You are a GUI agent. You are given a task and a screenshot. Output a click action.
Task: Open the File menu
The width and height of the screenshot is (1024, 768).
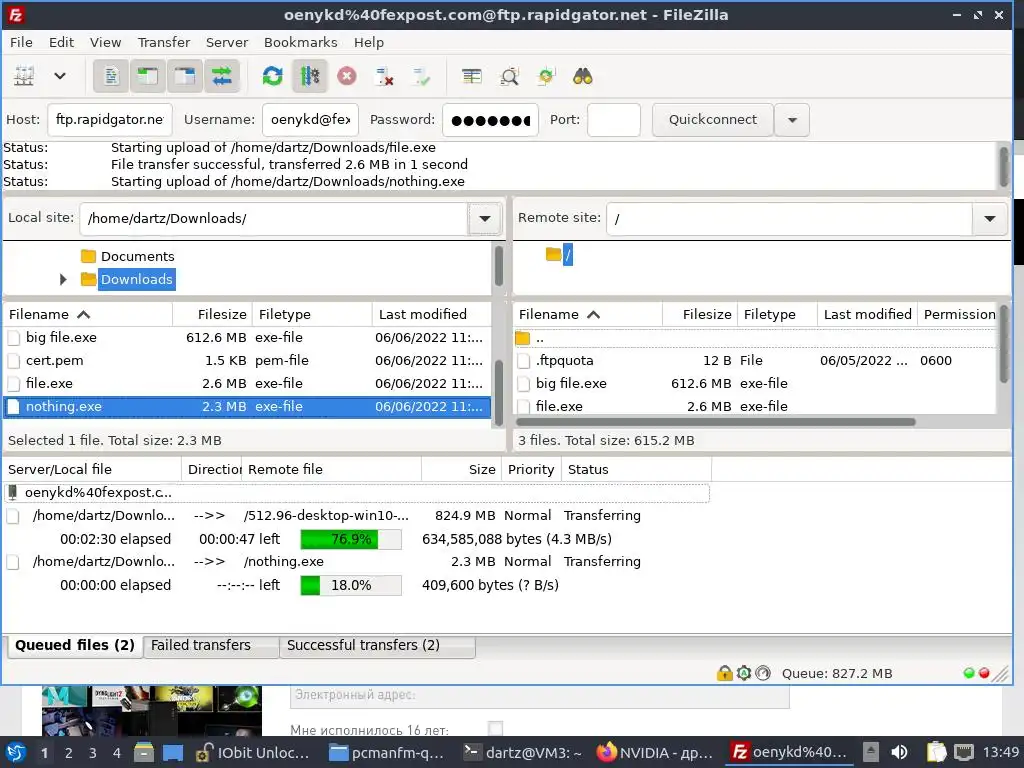point(21,42)
